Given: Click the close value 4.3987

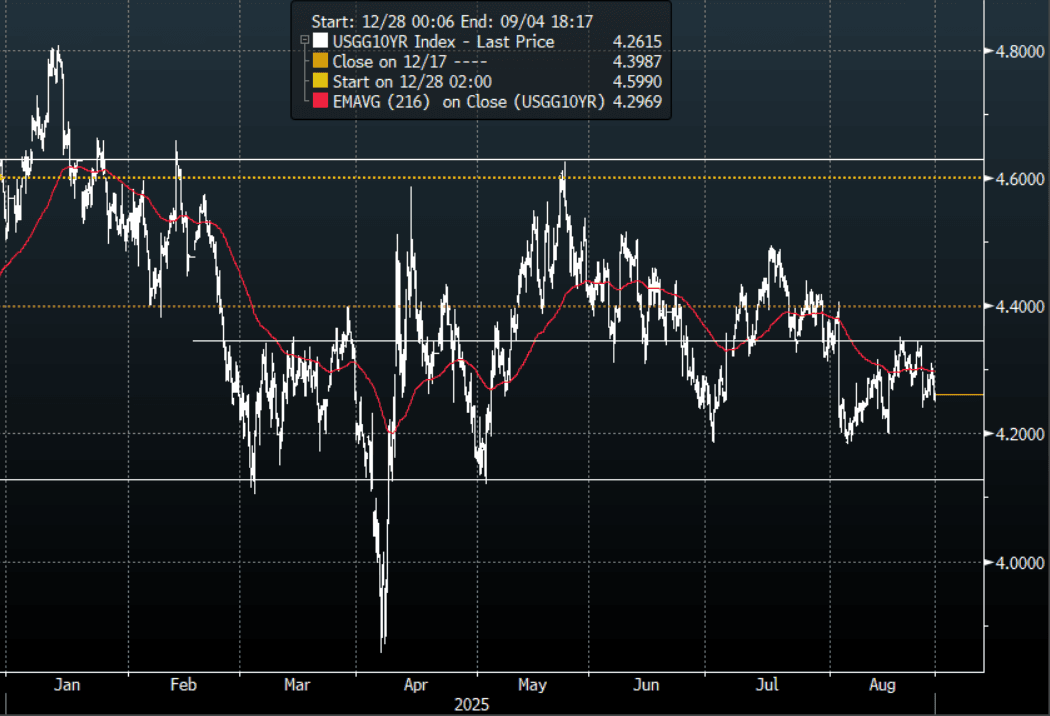Looking at the screenshot, I should pyautogui.click(x=637, y=62).
